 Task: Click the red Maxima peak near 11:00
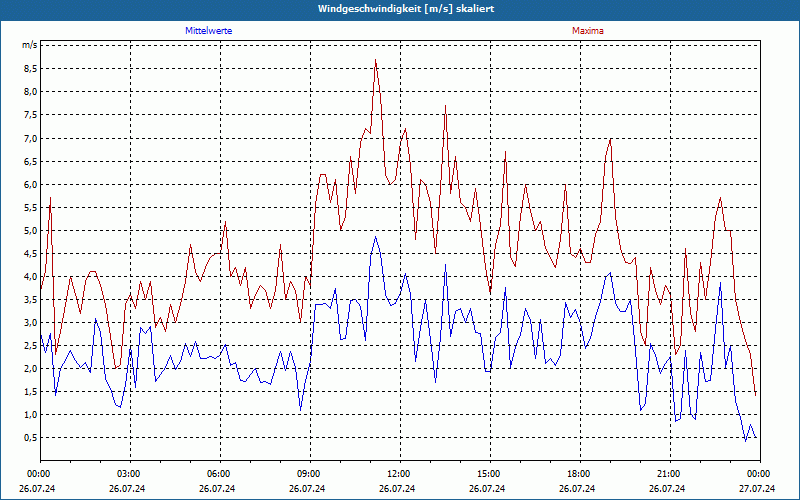[376, 60]
